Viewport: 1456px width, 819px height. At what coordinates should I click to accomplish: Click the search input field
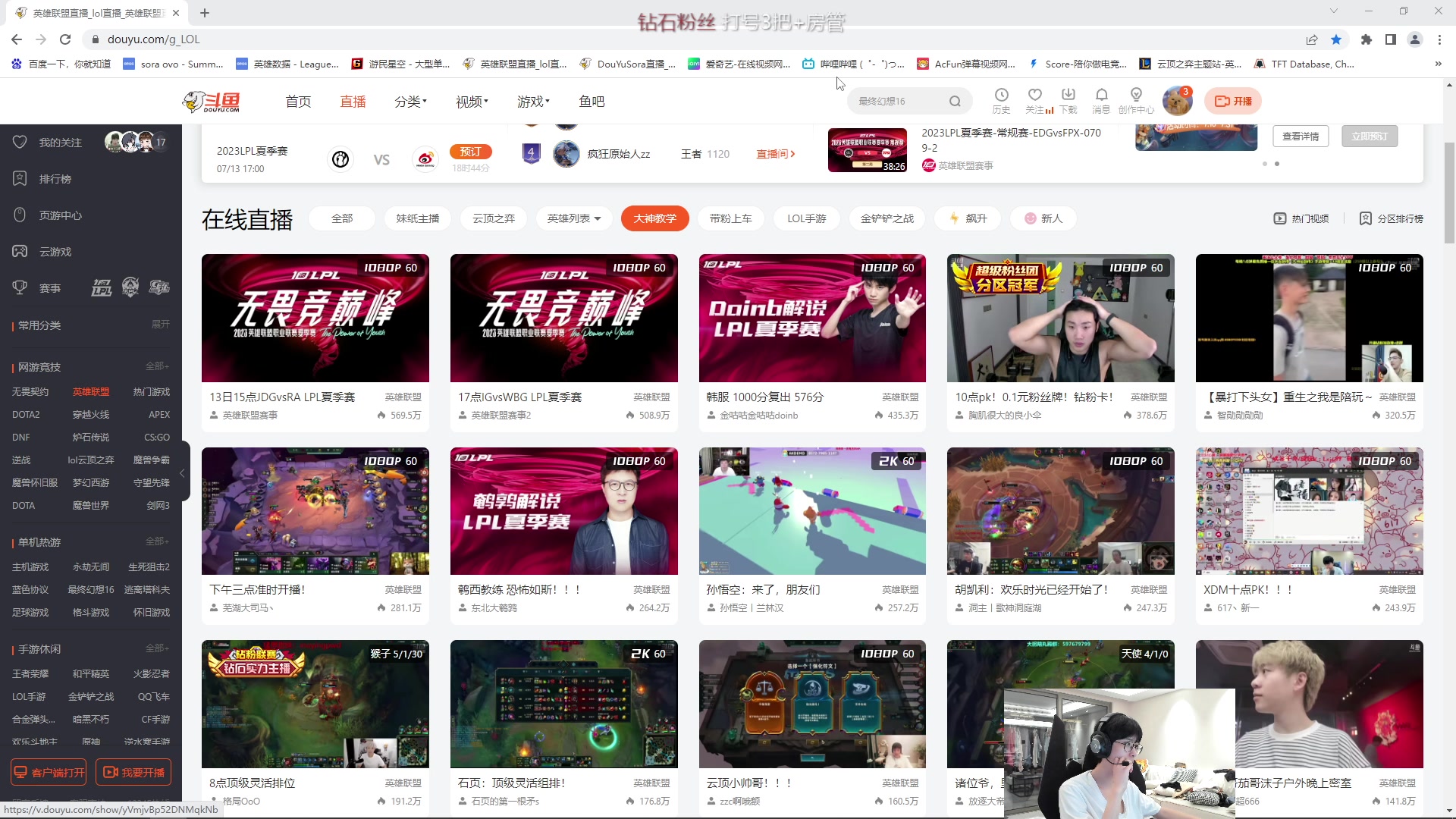click(x=899, y=101)
